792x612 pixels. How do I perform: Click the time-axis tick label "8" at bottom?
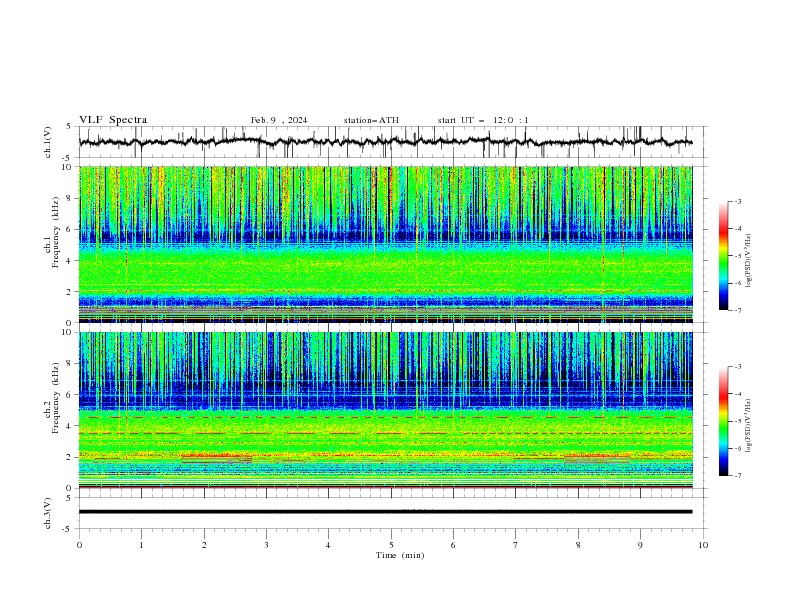click(578, 545)
